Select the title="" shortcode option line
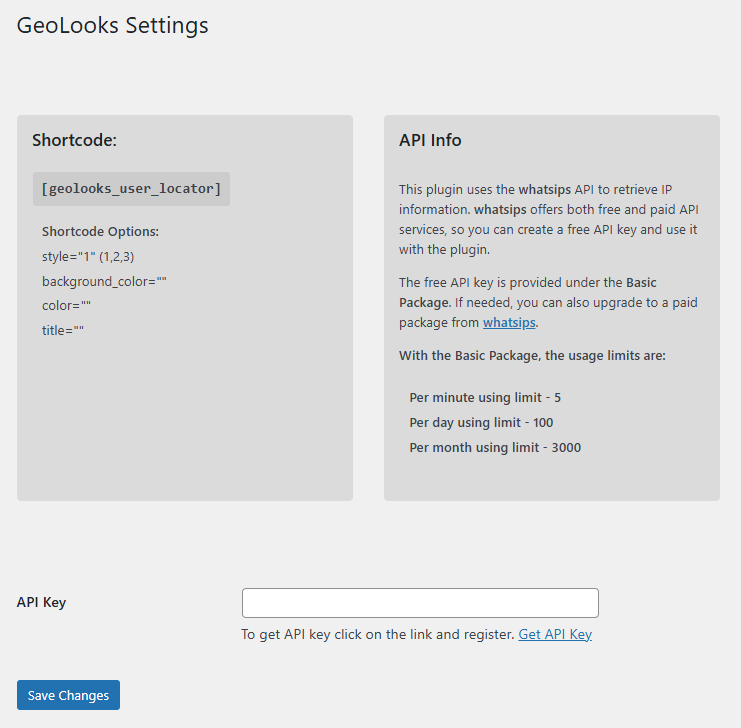741x728 pixels. point(63,330)
